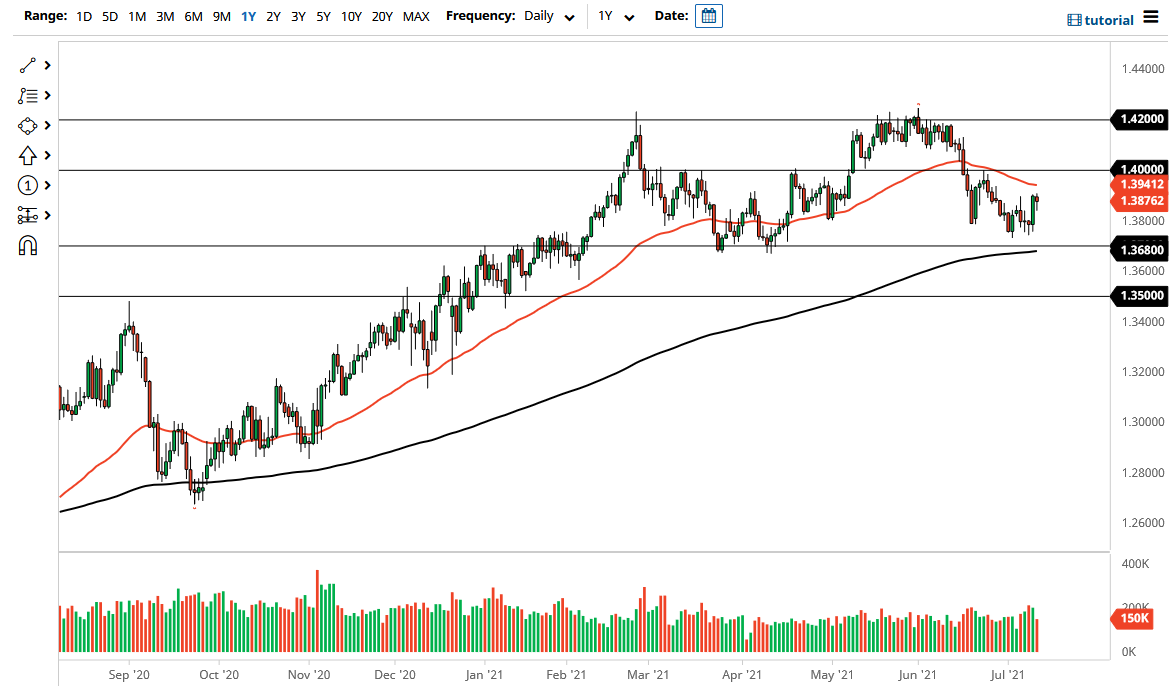Open the calendar date picker
The image size is (1173, 698).
(708, 15)
